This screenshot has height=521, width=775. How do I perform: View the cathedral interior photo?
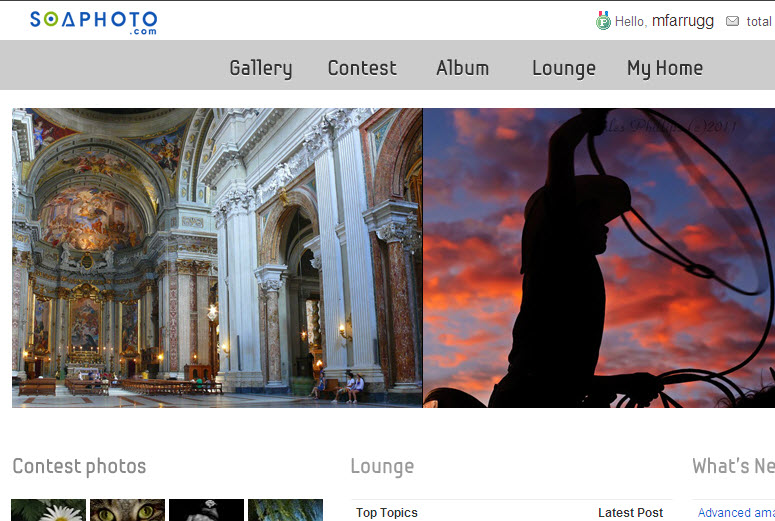[x=217, y=257]
